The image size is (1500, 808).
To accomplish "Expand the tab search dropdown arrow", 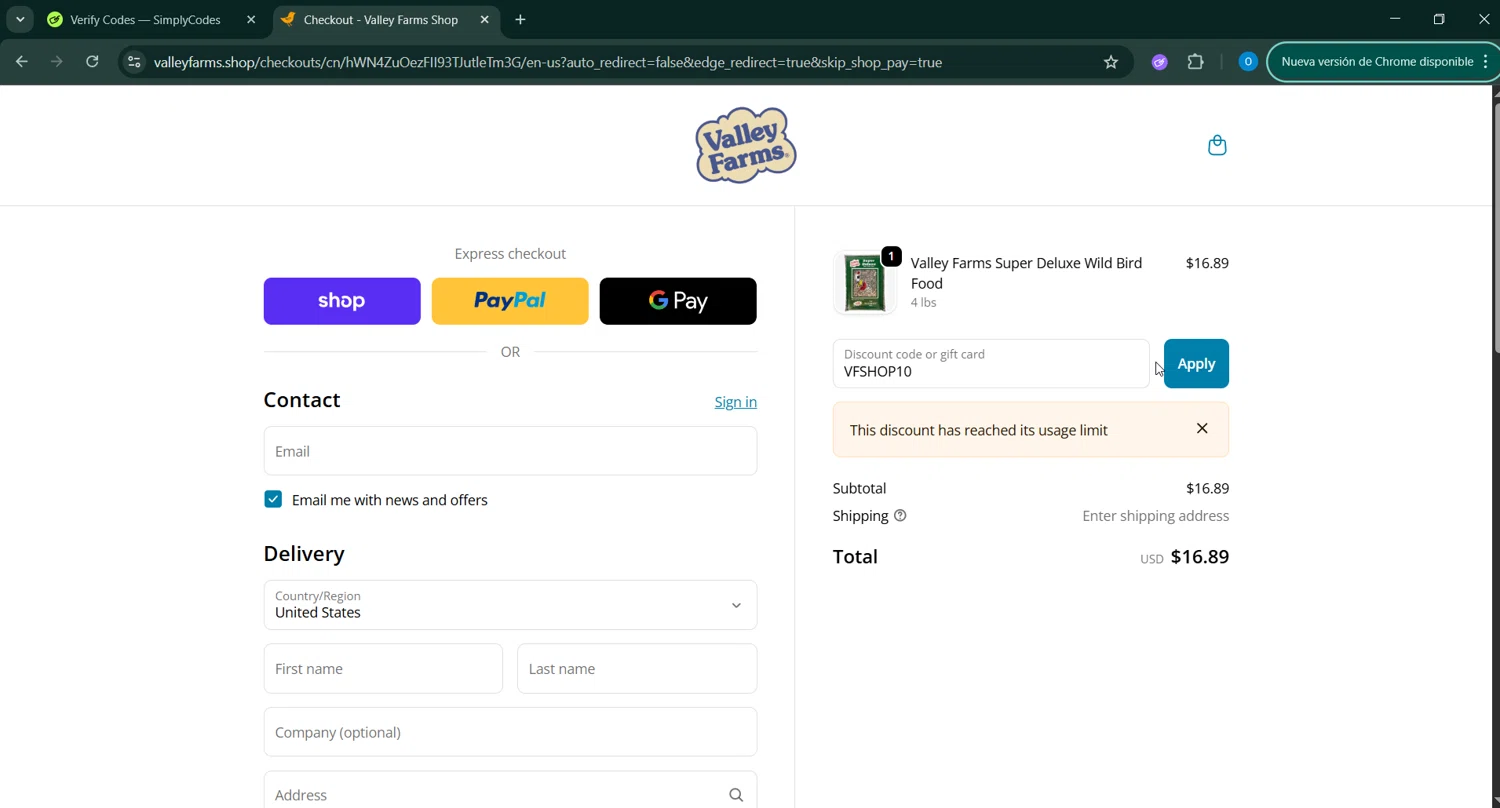I will pos(20,19).
